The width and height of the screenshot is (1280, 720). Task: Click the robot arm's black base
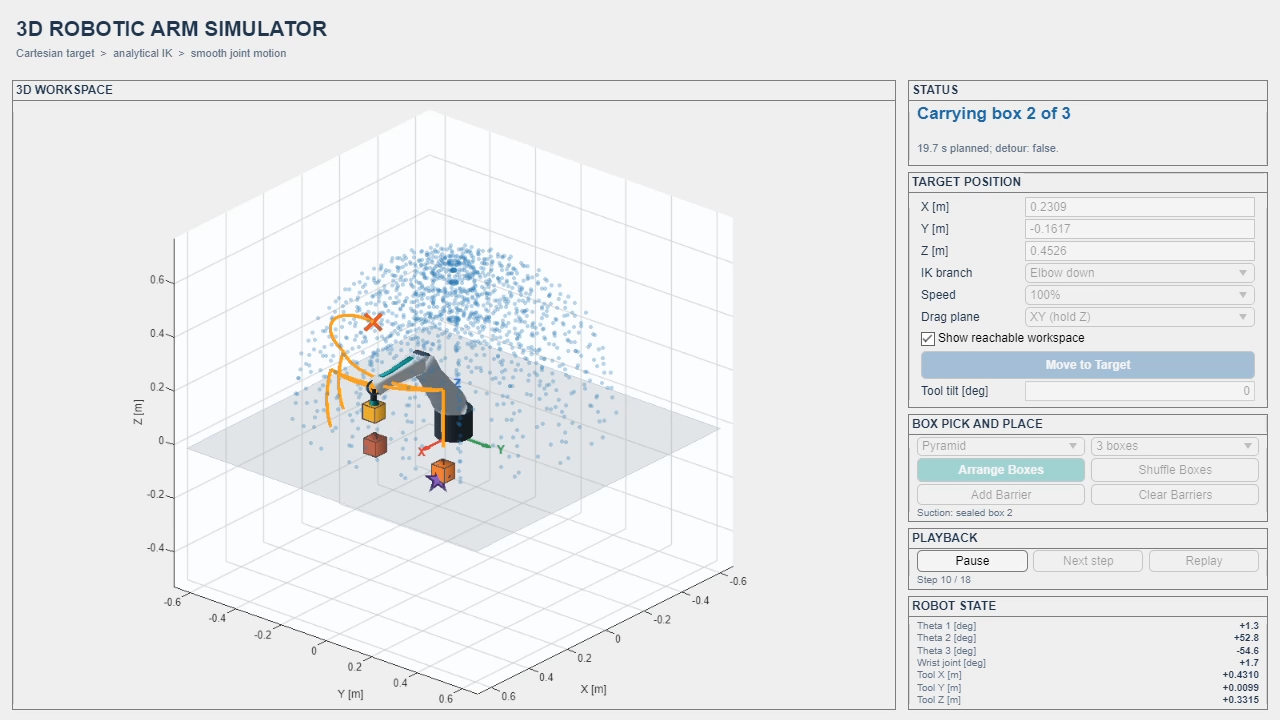(x=455, y=425)
